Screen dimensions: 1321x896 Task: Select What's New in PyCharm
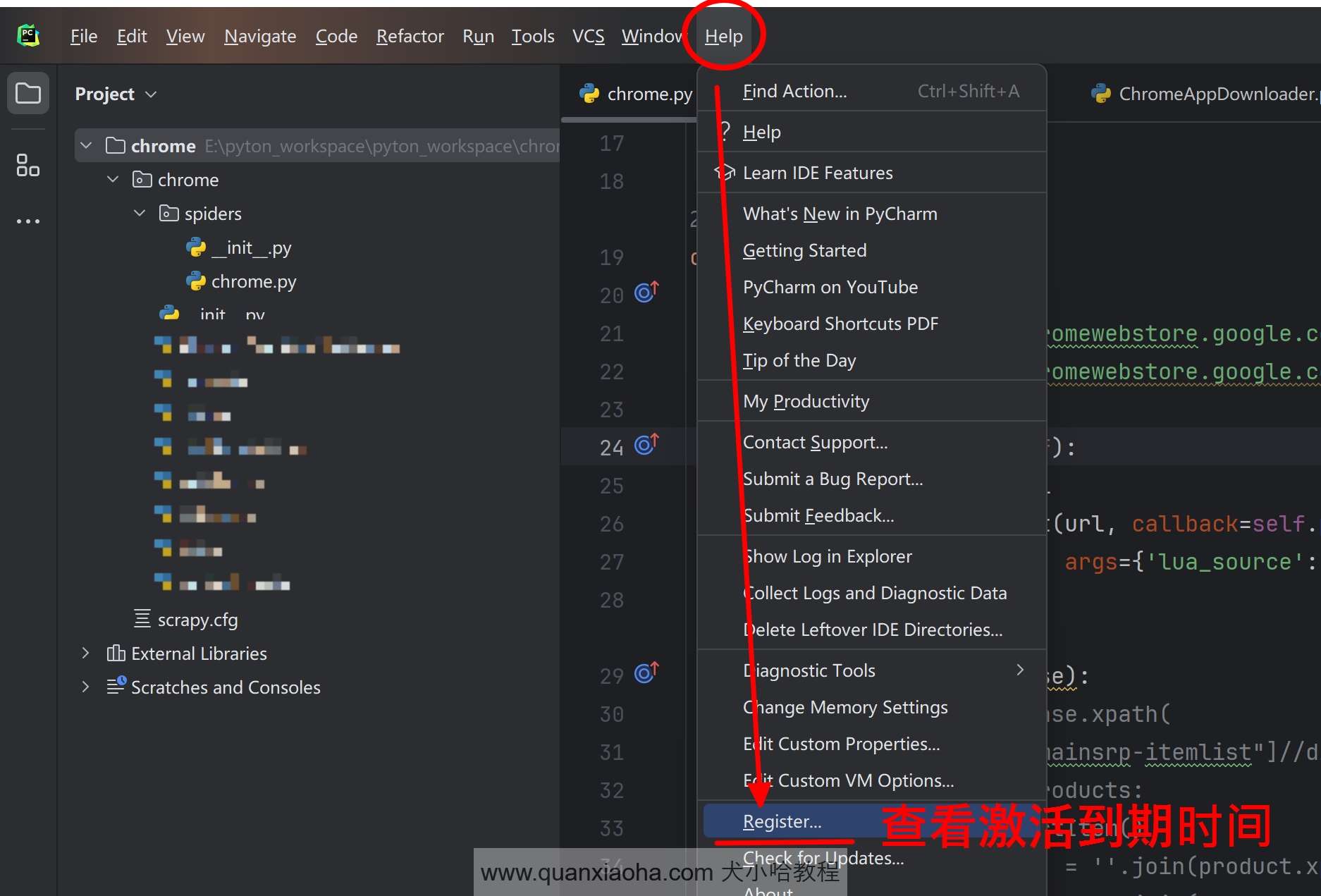[872, 214]
